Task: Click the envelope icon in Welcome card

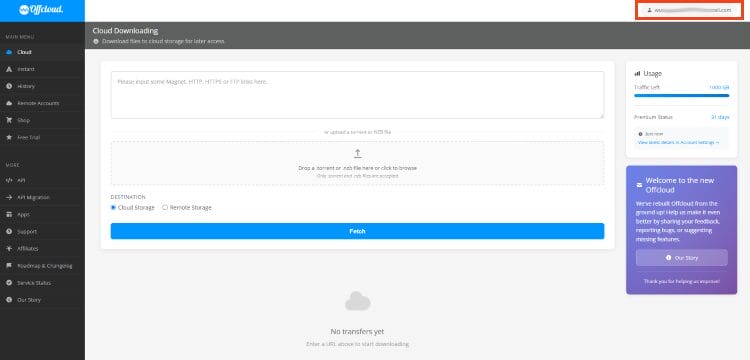Action: [640, 185]
